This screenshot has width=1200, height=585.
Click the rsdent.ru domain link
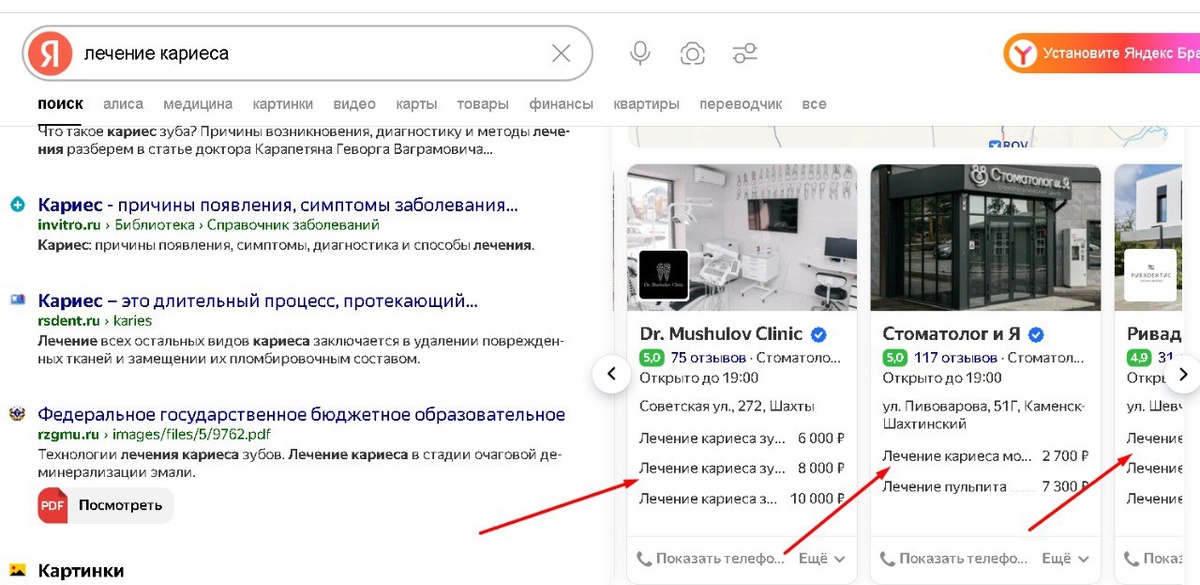(68, 321)
